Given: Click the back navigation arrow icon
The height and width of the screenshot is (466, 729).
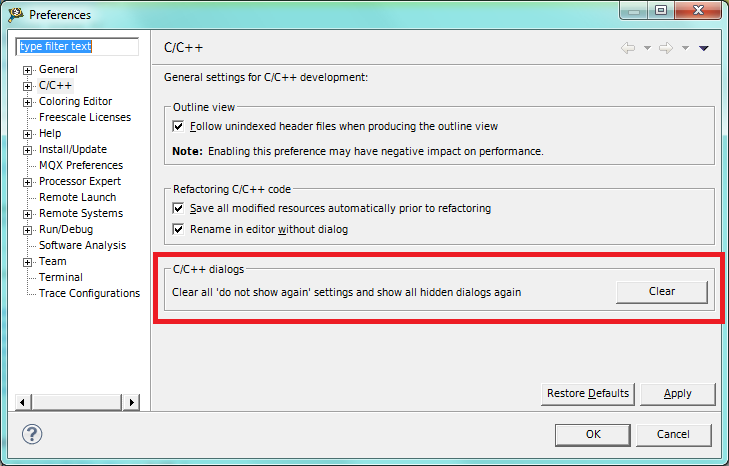Looking at the screenshot, I should [628, 48].
